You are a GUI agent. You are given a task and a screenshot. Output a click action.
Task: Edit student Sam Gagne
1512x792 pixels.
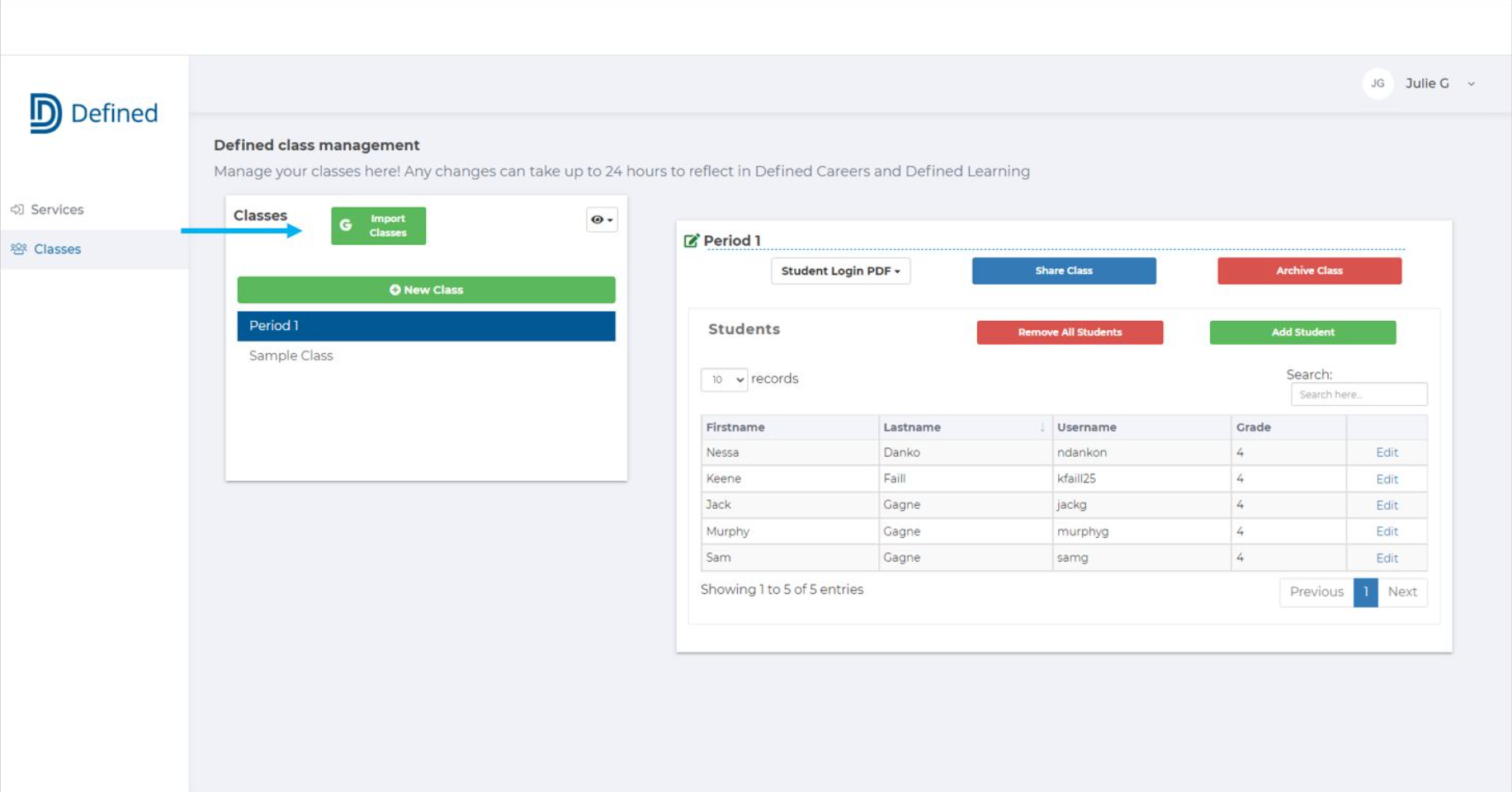tap(1387, 559)
